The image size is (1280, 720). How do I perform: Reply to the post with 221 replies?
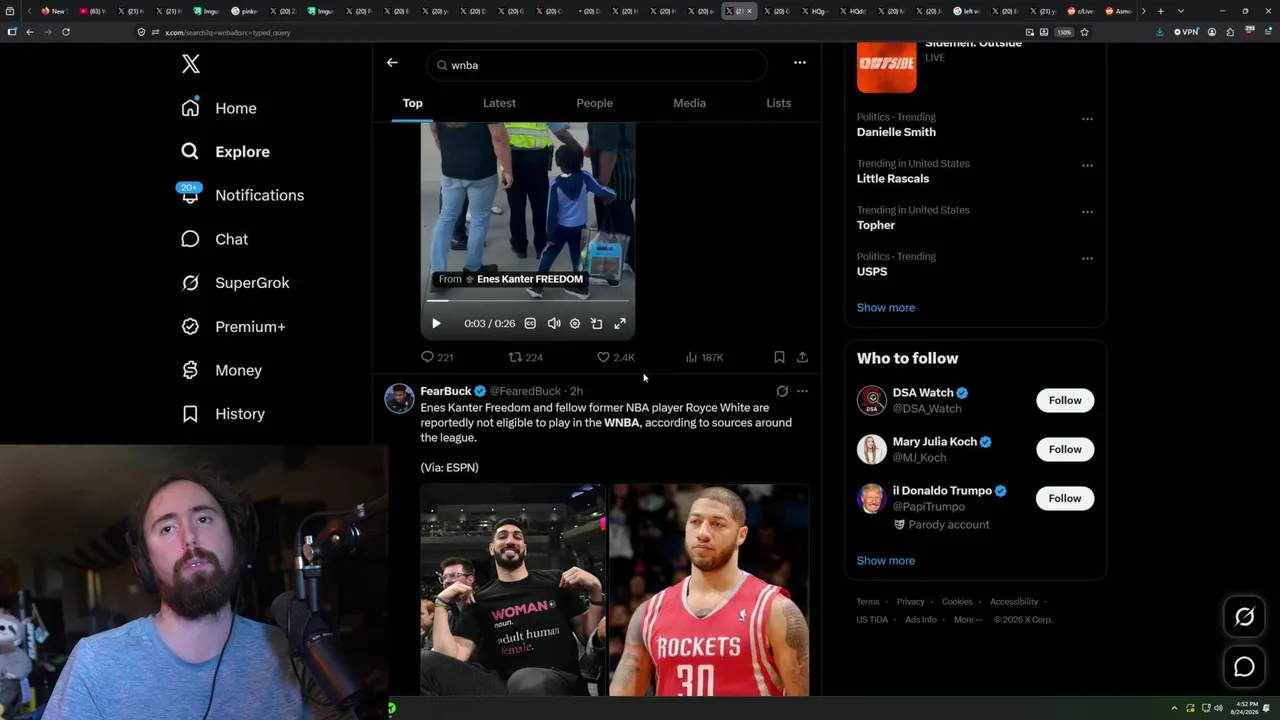click(x=437, y=357)
